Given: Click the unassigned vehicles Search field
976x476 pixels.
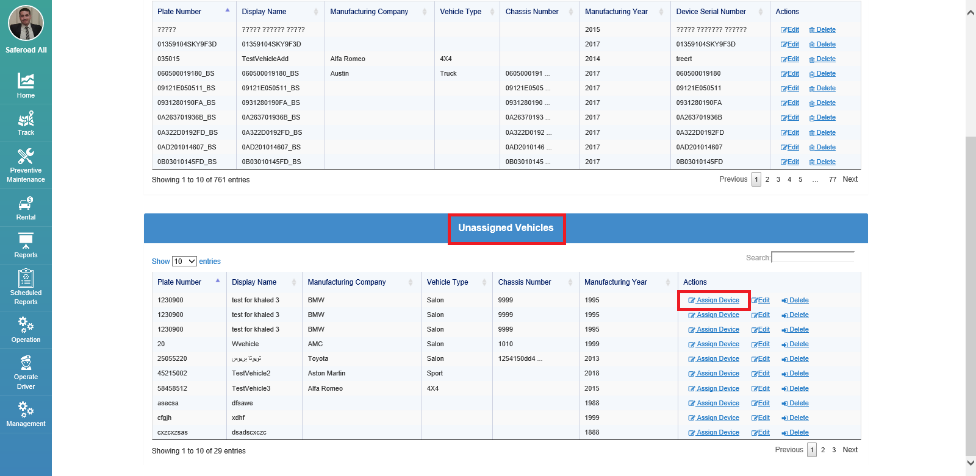Looking at the screenshot, I should 813,257.
